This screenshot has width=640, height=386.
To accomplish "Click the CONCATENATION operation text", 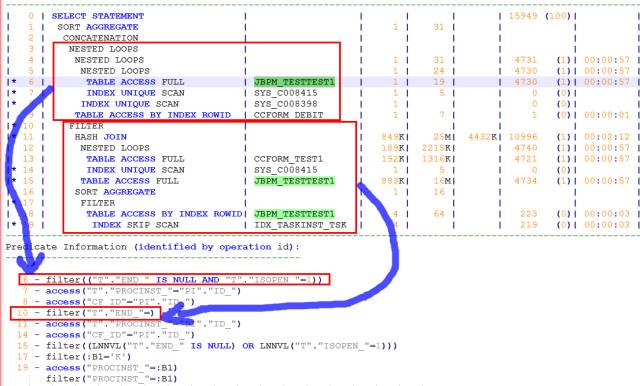I will click(x=100, y=38).
